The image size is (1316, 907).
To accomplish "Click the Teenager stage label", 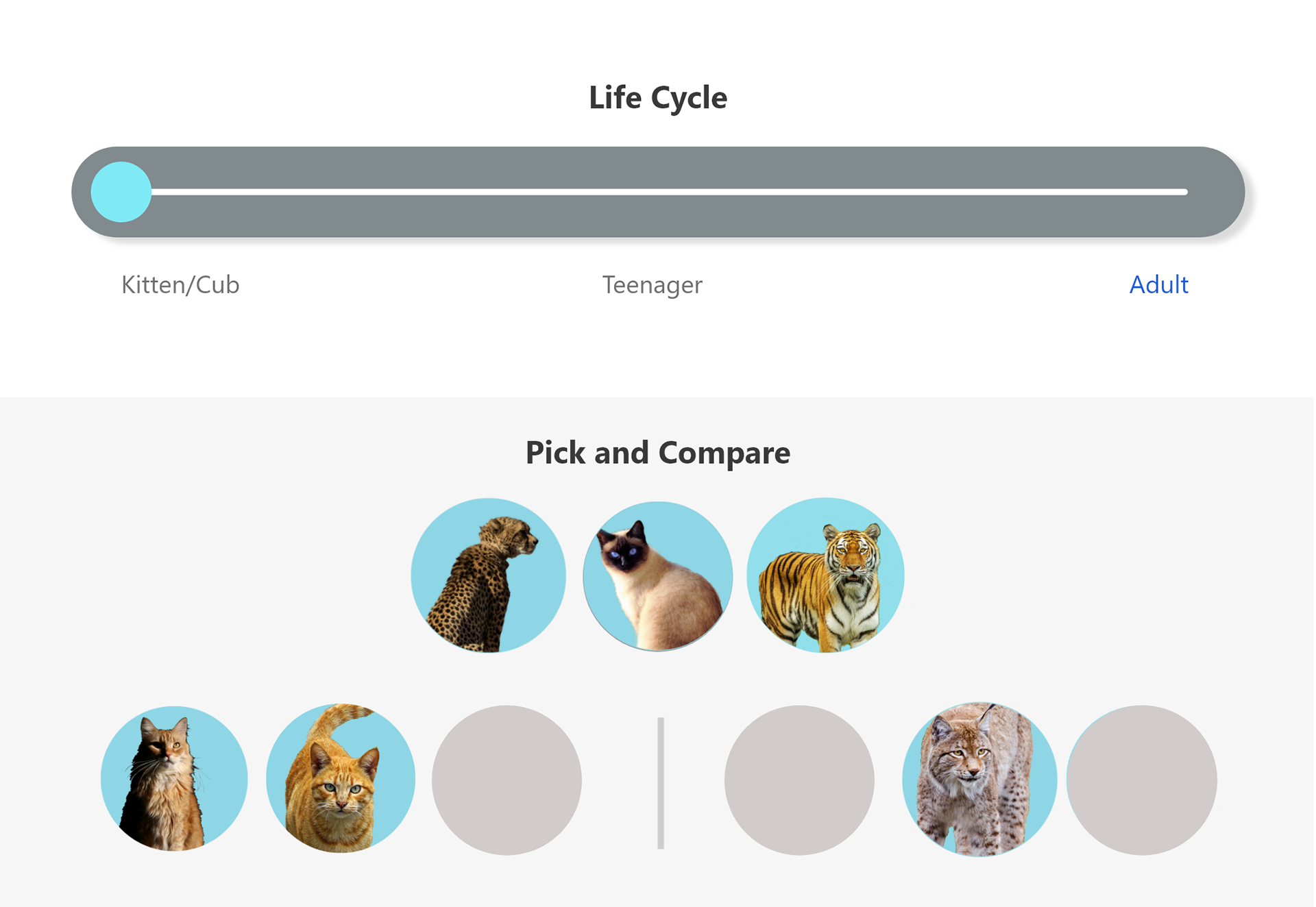I will point(652,285).
